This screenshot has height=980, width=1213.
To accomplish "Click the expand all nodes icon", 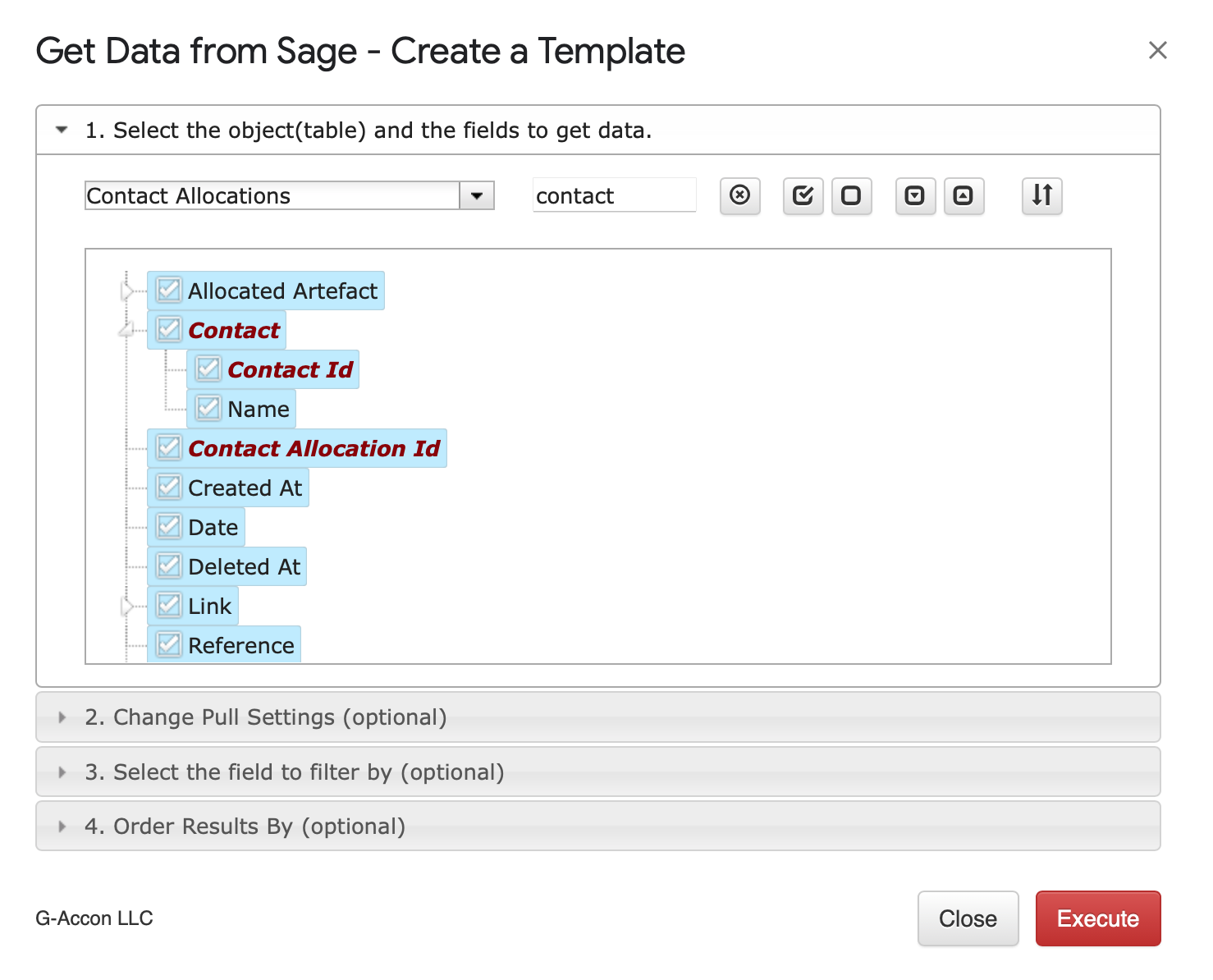I will coord(914,196).
